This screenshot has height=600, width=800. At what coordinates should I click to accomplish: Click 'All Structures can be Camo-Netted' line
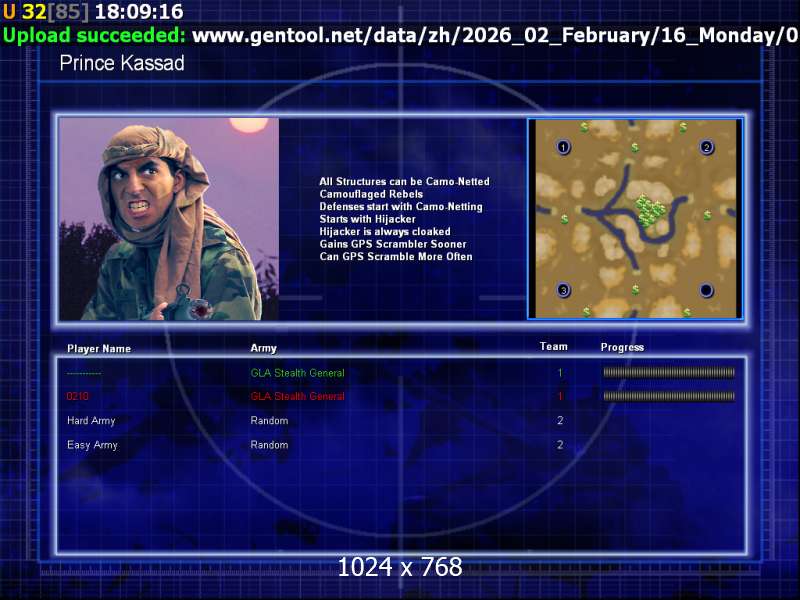(405, 182)
